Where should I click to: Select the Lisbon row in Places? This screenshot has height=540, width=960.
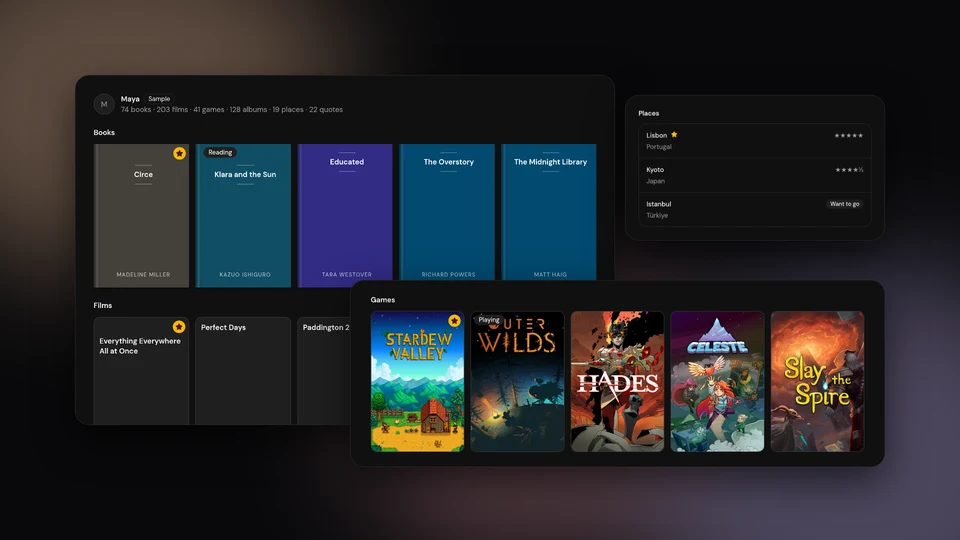click(x=754, y=141)
